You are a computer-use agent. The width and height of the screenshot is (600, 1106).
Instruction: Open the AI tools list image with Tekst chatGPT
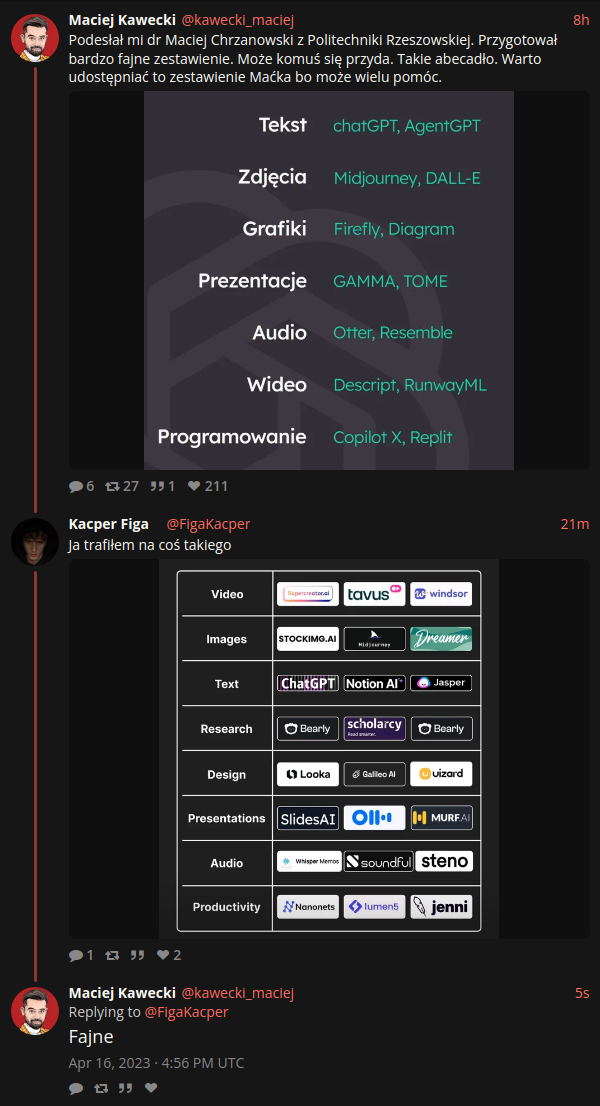click(329, 280)
